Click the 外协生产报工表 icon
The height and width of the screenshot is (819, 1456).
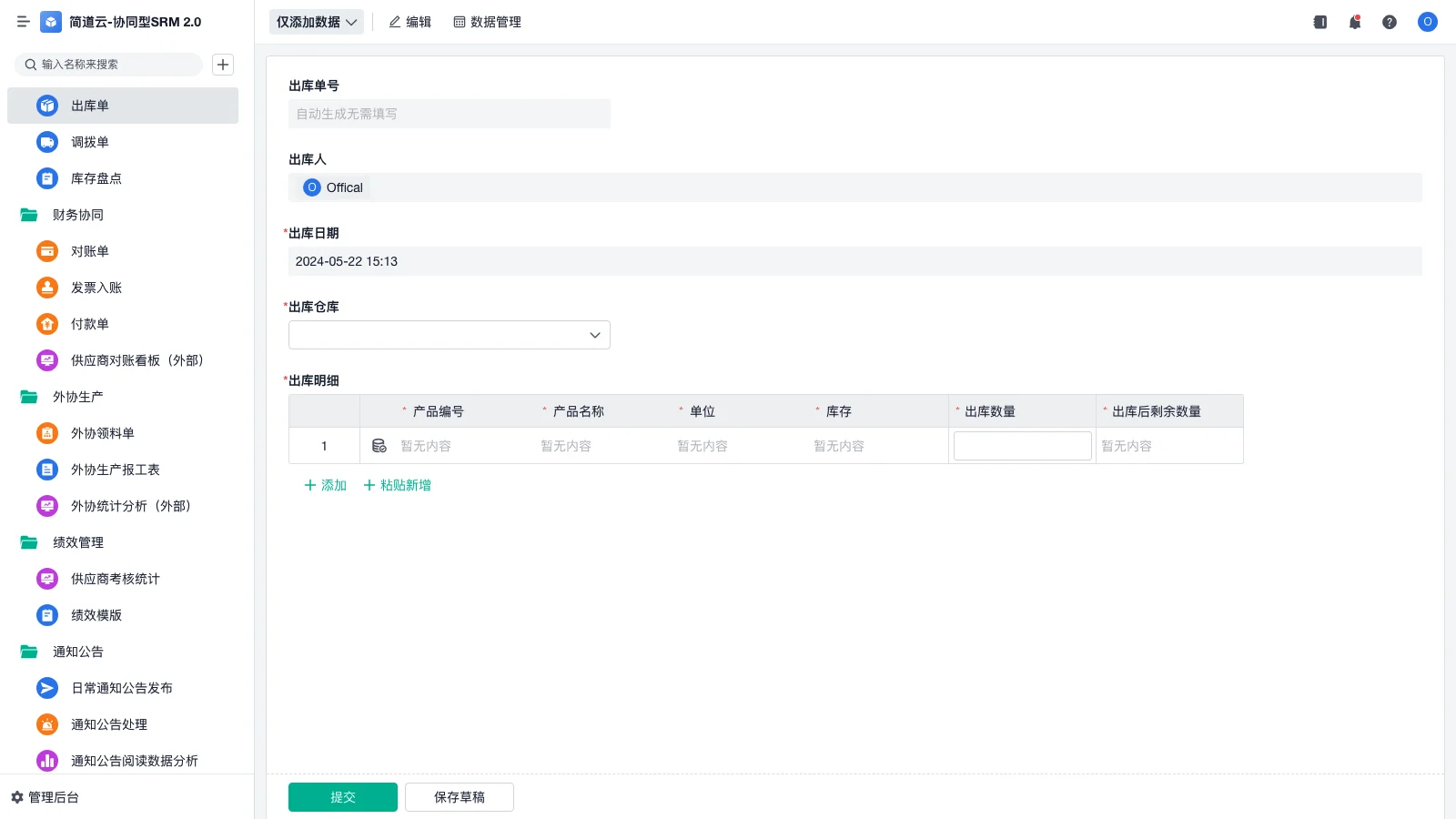click(x=47, y=470)
